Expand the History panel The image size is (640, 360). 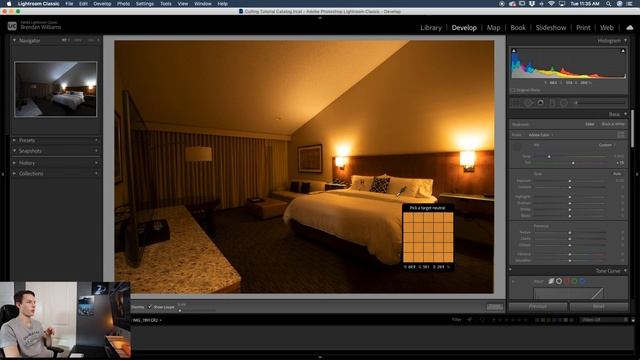click(x=14, y=163)
